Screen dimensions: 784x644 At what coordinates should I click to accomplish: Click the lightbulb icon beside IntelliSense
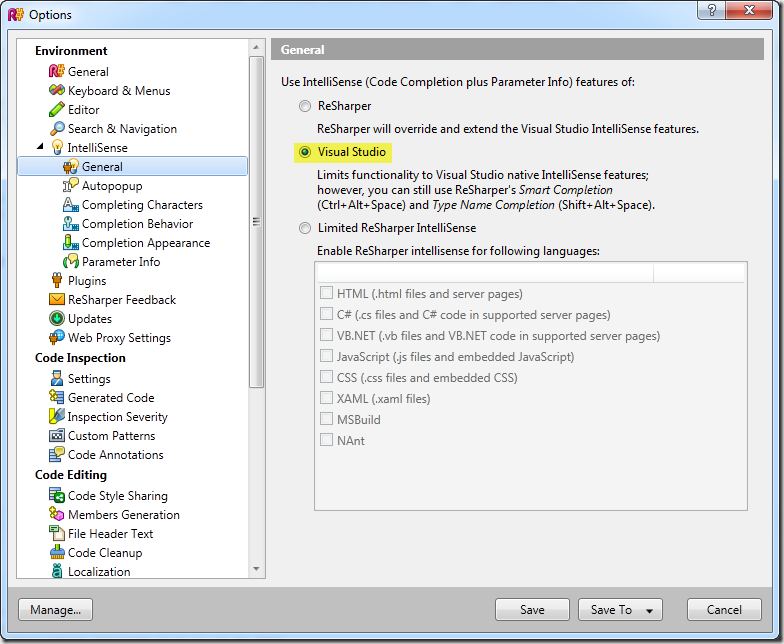58,148
